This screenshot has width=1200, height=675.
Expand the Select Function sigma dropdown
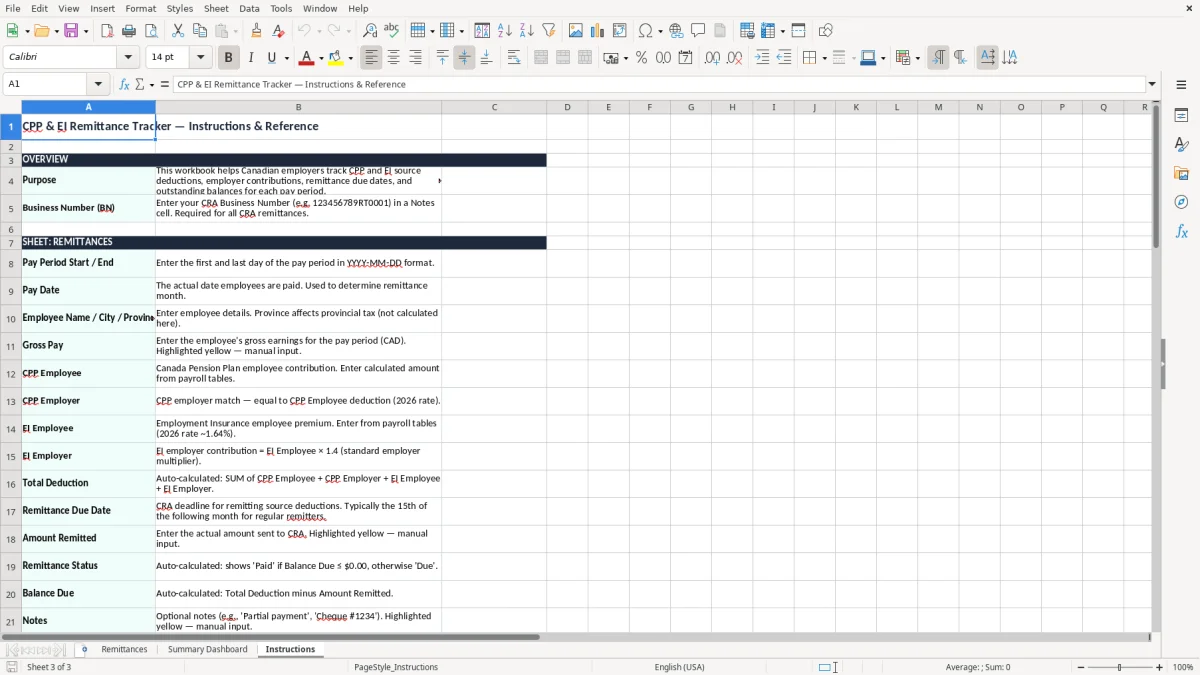click(x=151, y=84)
